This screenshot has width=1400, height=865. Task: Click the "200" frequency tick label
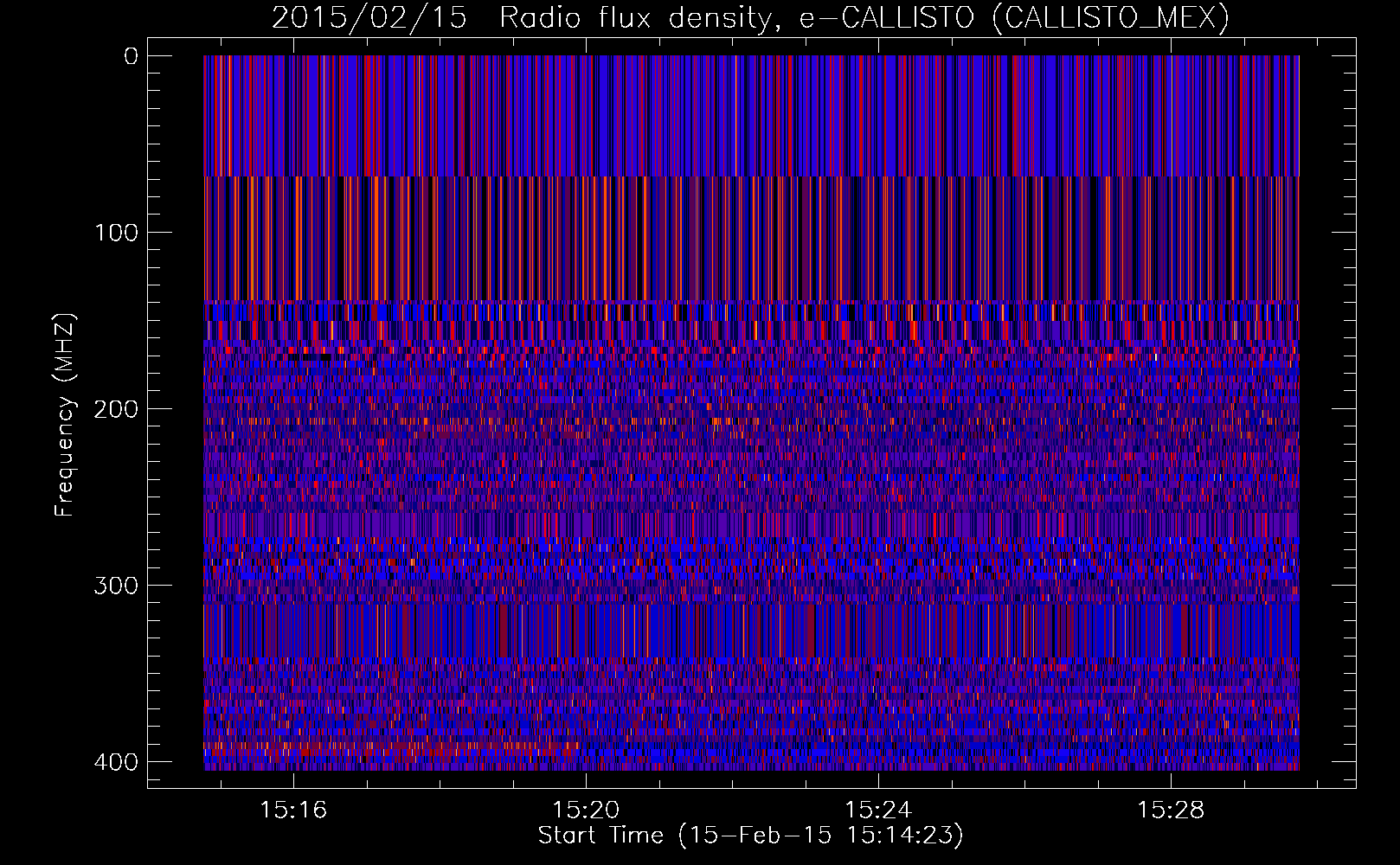point(115,409)
